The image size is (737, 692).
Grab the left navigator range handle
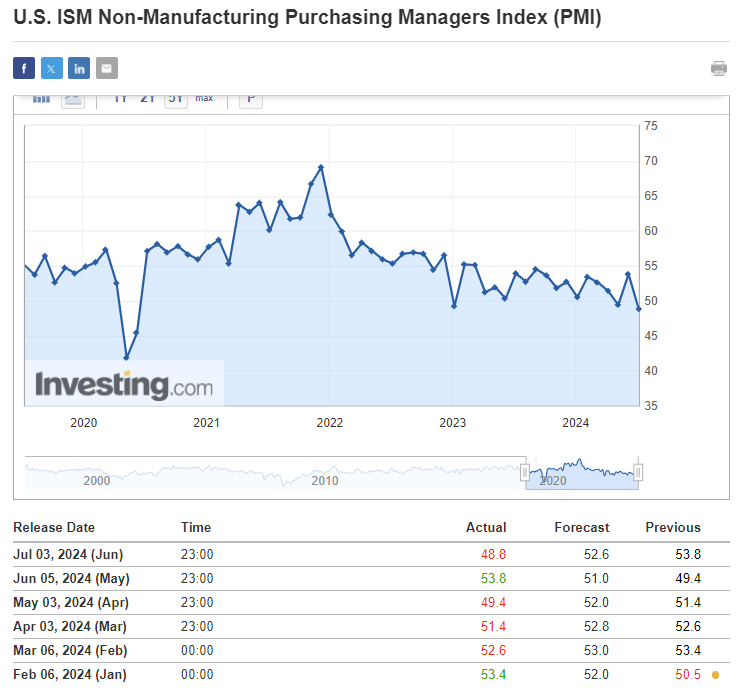click(525, 472)
